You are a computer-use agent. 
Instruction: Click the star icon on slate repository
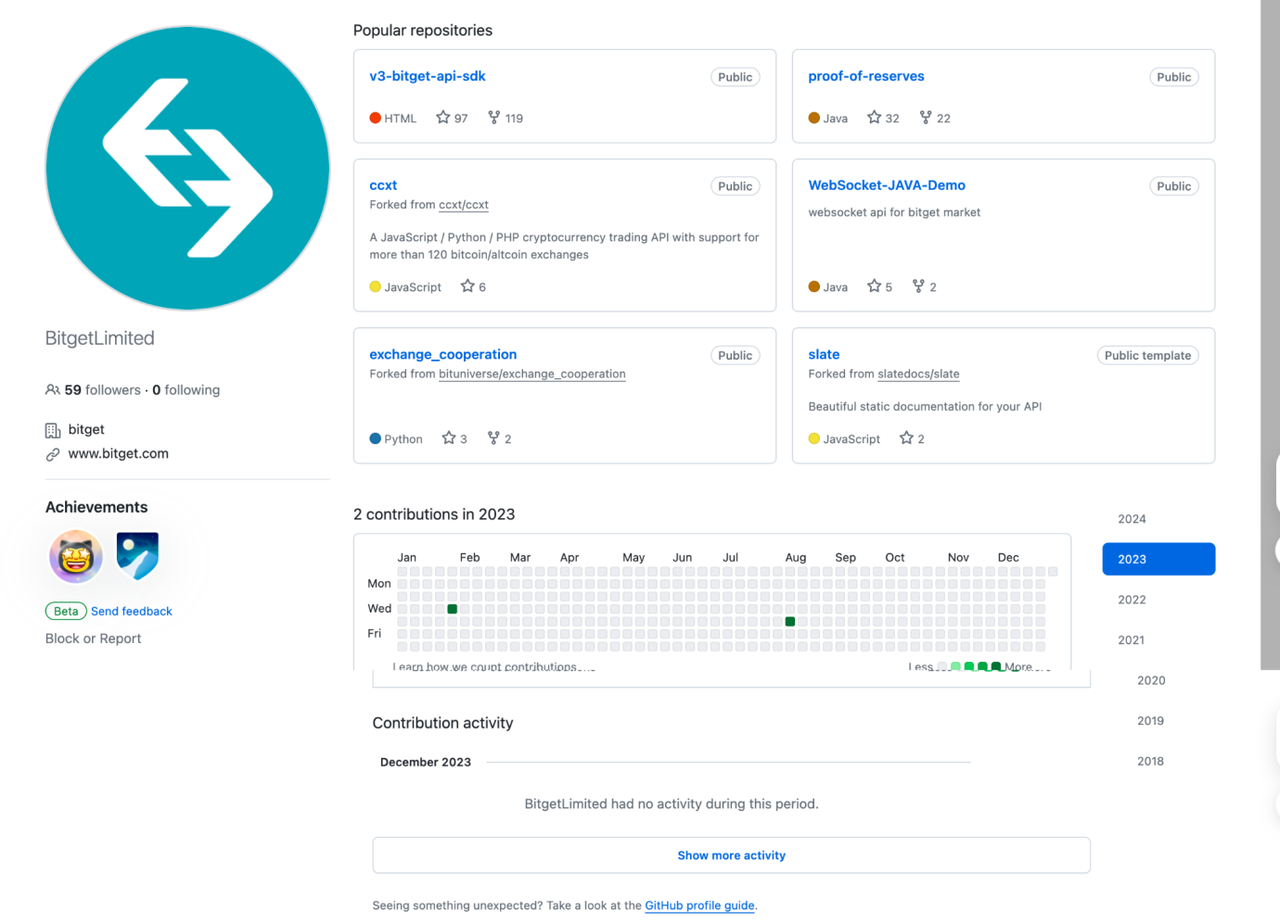click(x=906, y=439)
